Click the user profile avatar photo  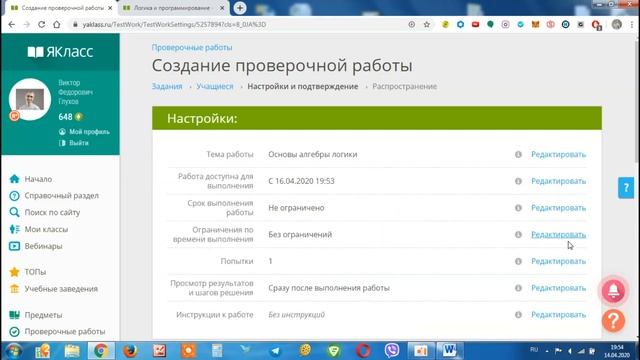30,99
